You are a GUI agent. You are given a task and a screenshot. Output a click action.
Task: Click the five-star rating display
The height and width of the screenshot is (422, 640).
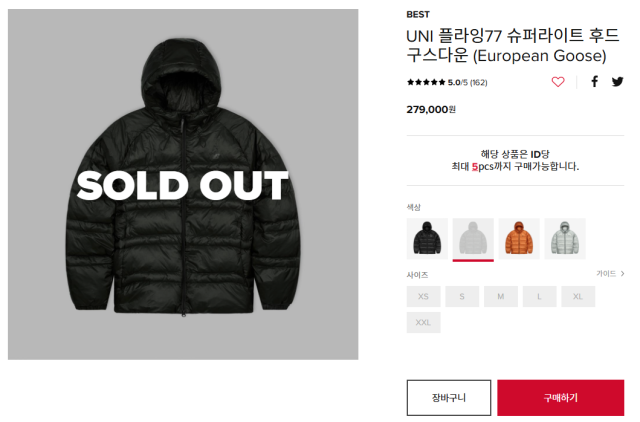pyautogui.click(x=426, y=82)
